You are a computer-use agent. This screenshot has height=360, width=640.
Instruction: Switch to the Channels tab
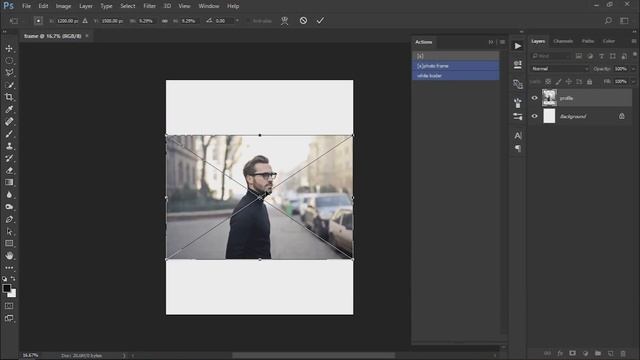[563, 41]
